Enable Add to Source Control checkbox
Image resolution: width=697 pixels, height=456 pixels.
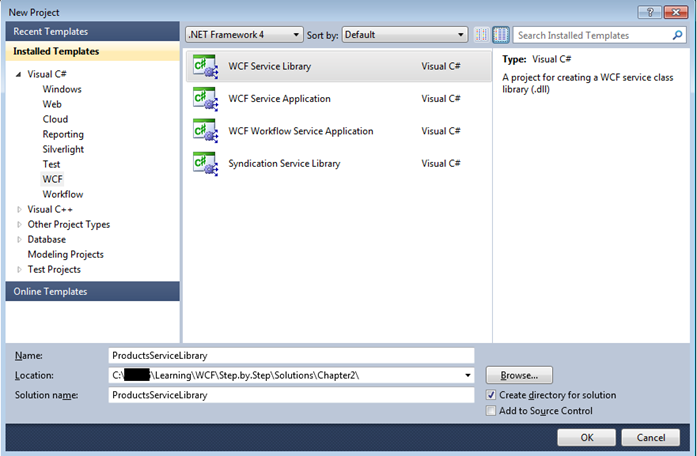(x=490, y=411)
